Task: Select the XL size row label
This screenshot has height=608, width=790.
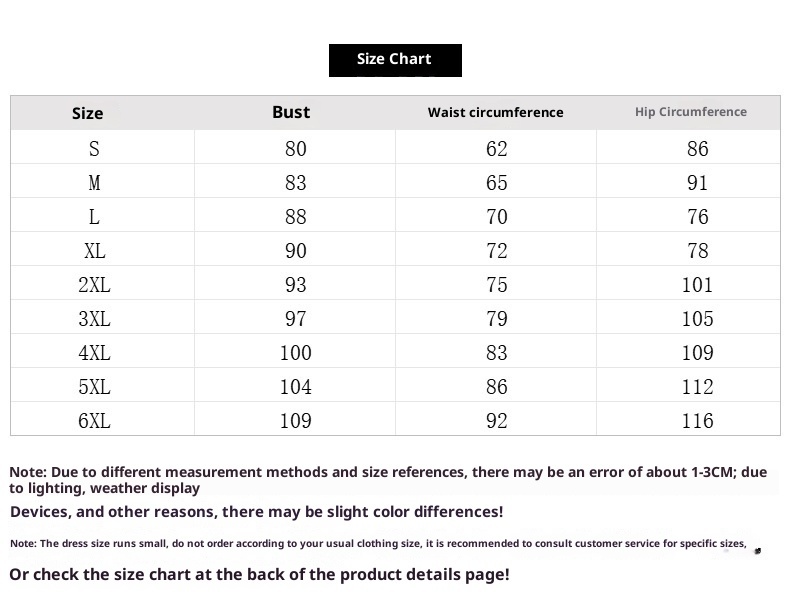Action: 94,251
